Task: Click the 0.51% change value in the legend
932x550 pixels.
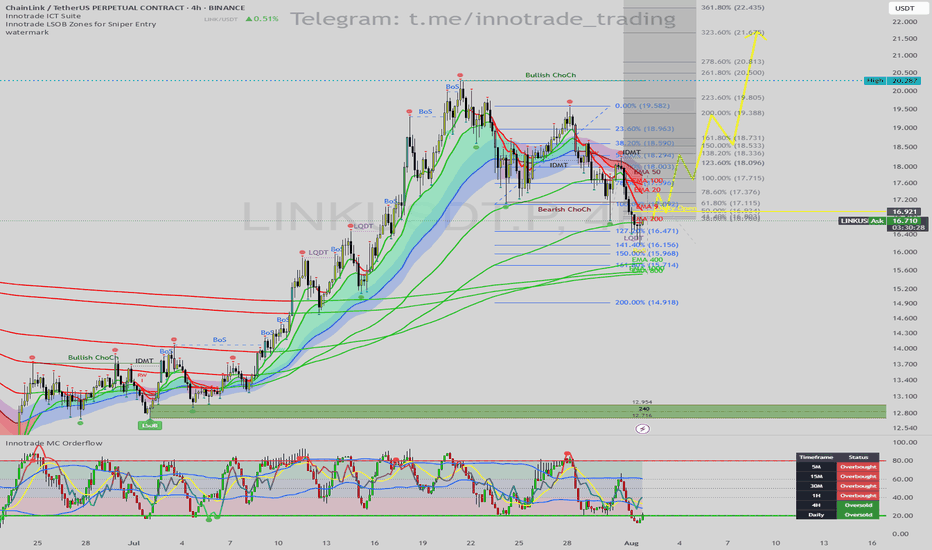Action: coord(266,19)
